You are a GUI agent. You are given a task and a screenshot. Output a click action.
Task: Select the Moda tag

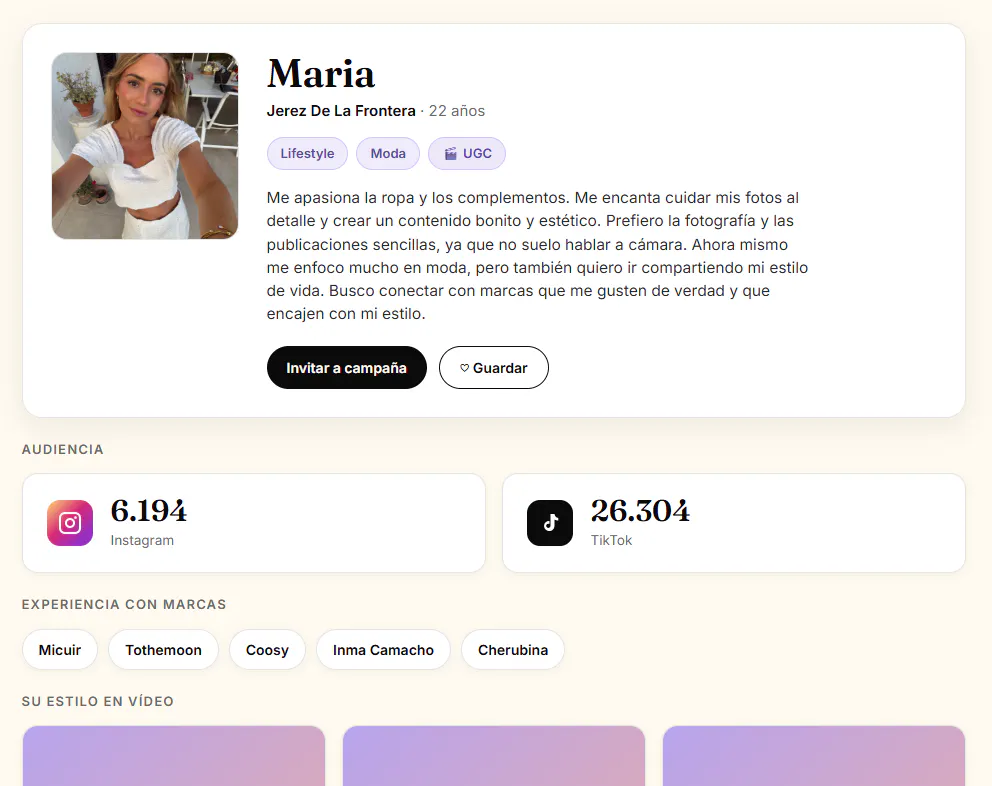[x=388, y=154]
